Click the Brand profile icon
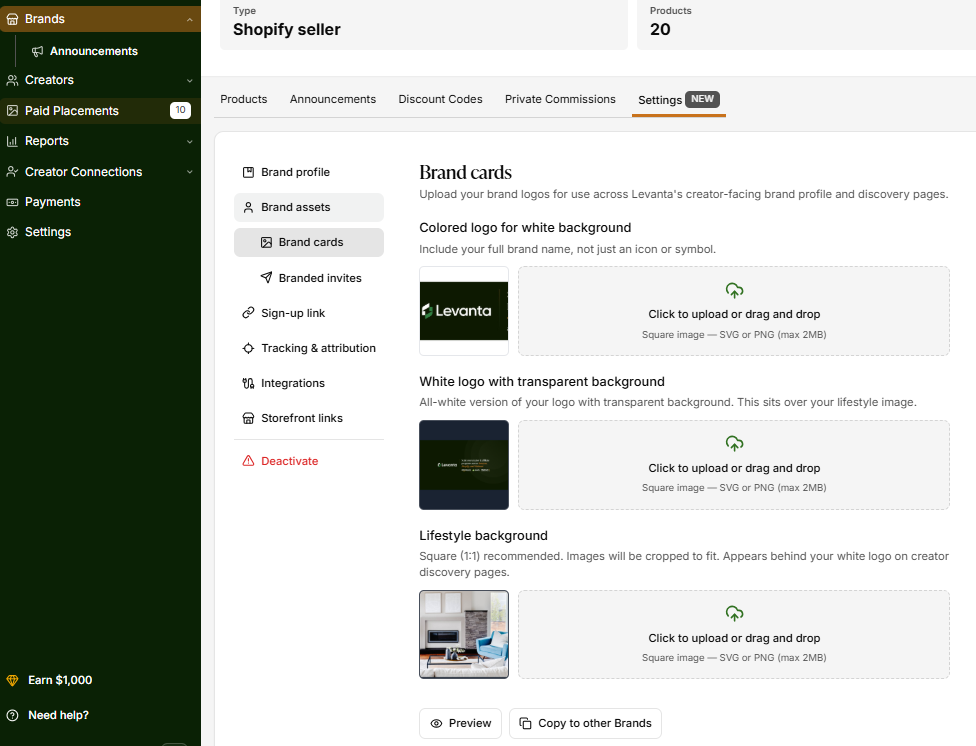This screenshot has height=746, width=976. [248, 172]
